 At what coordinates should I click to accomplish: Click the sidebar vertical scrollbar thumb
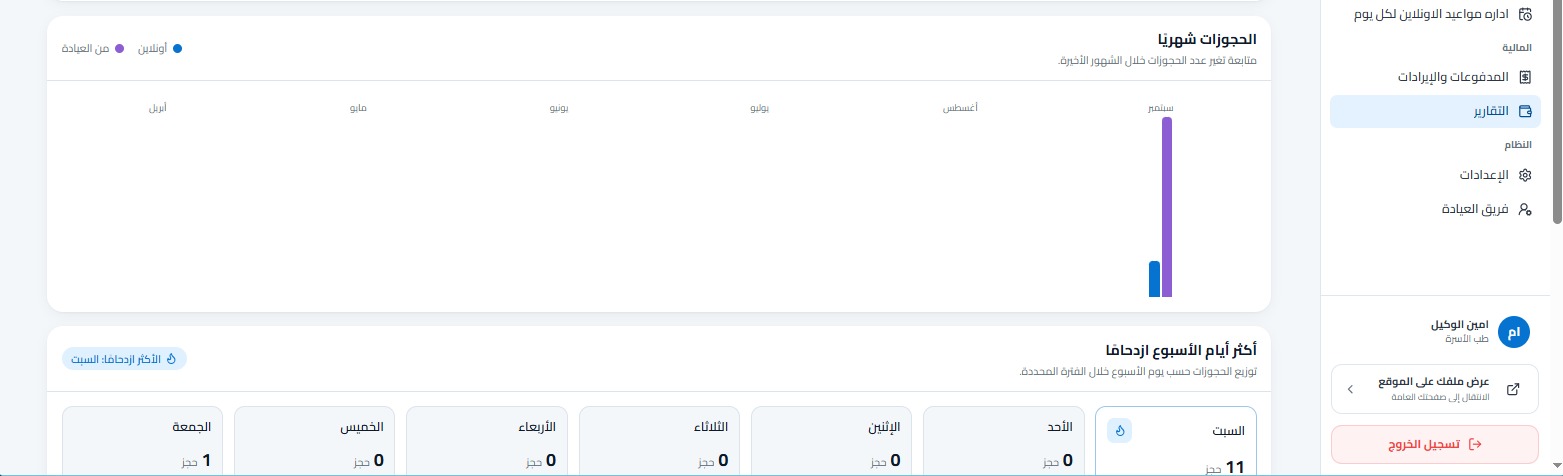coord(1556,110)
